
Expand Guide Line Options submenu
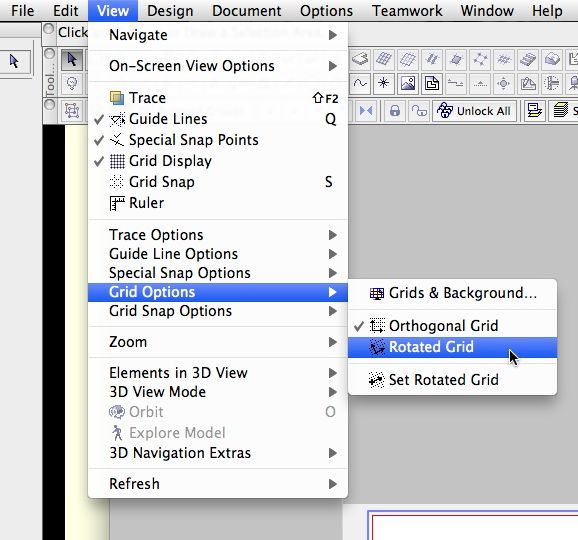coord(218,254)
